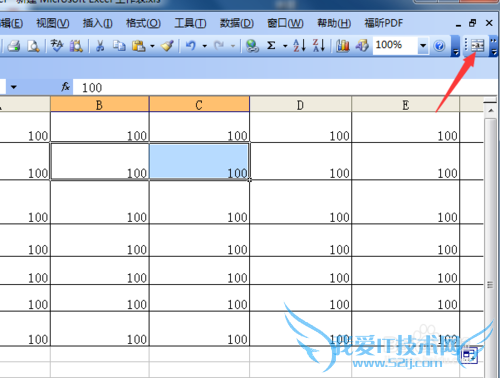Open the 插入(I) menu

coord(97,23)
